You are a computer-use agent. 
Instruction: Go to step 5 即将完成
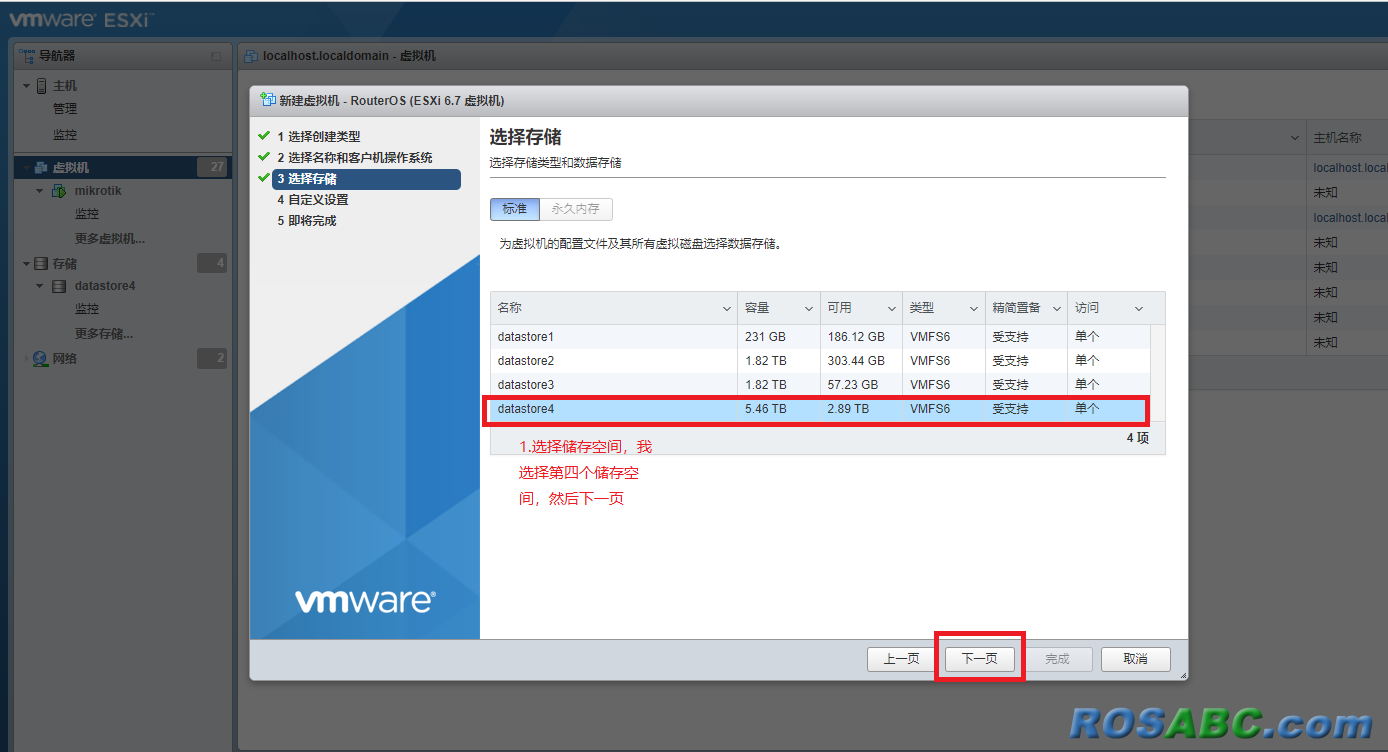307,221
